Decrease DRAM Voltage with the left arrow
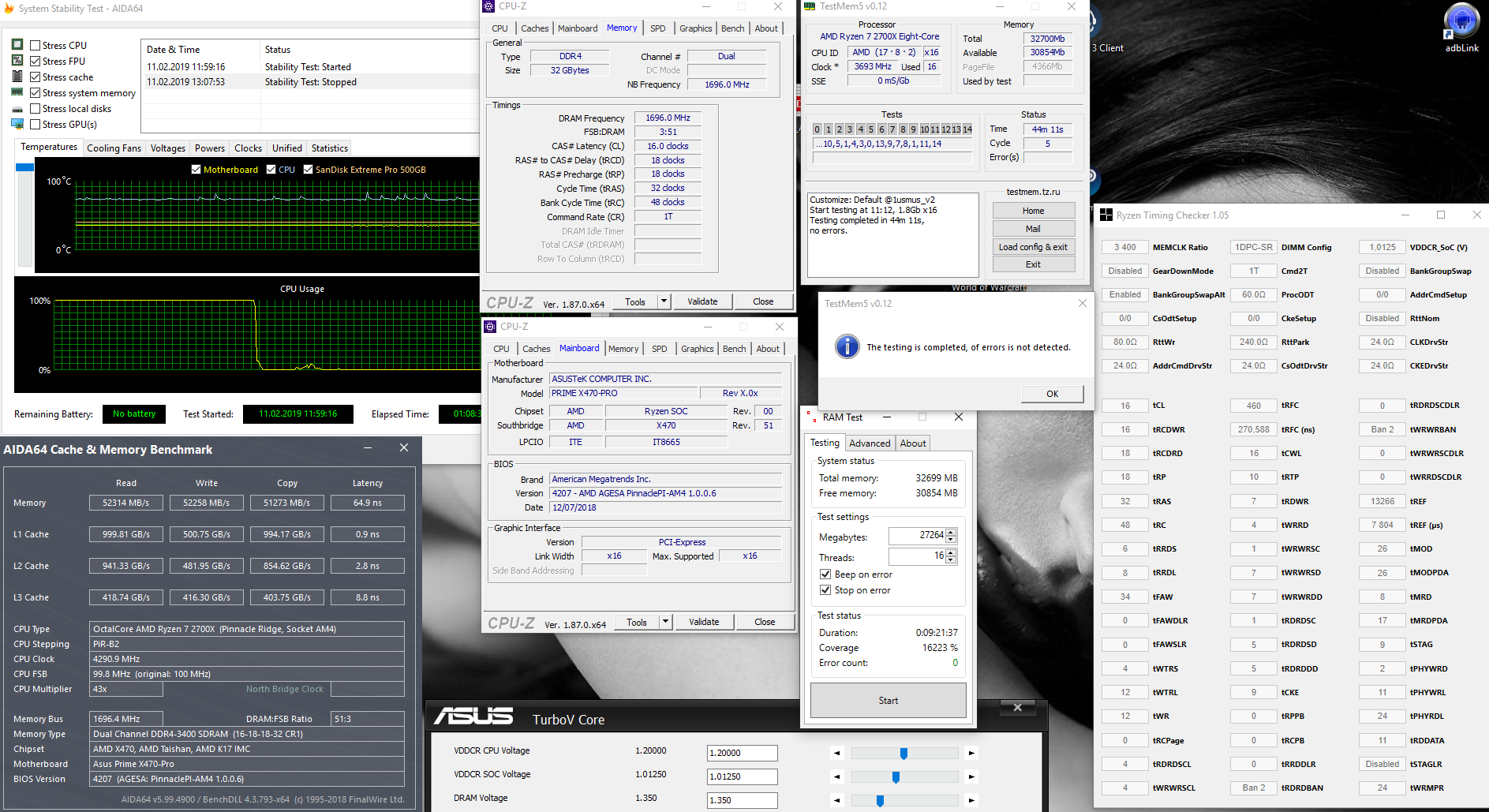This screenshot has width=1489, height=812. click(x=837, y=800)
